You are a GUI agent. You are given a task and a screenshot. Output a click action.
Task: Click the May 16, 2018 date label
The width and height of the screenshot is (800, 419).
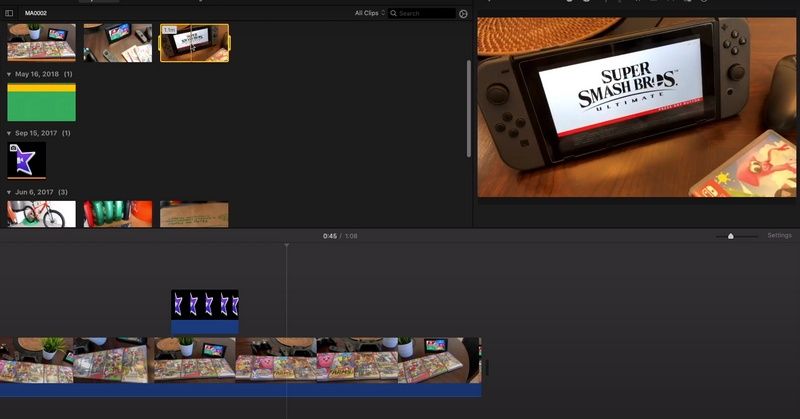point(37,75)
